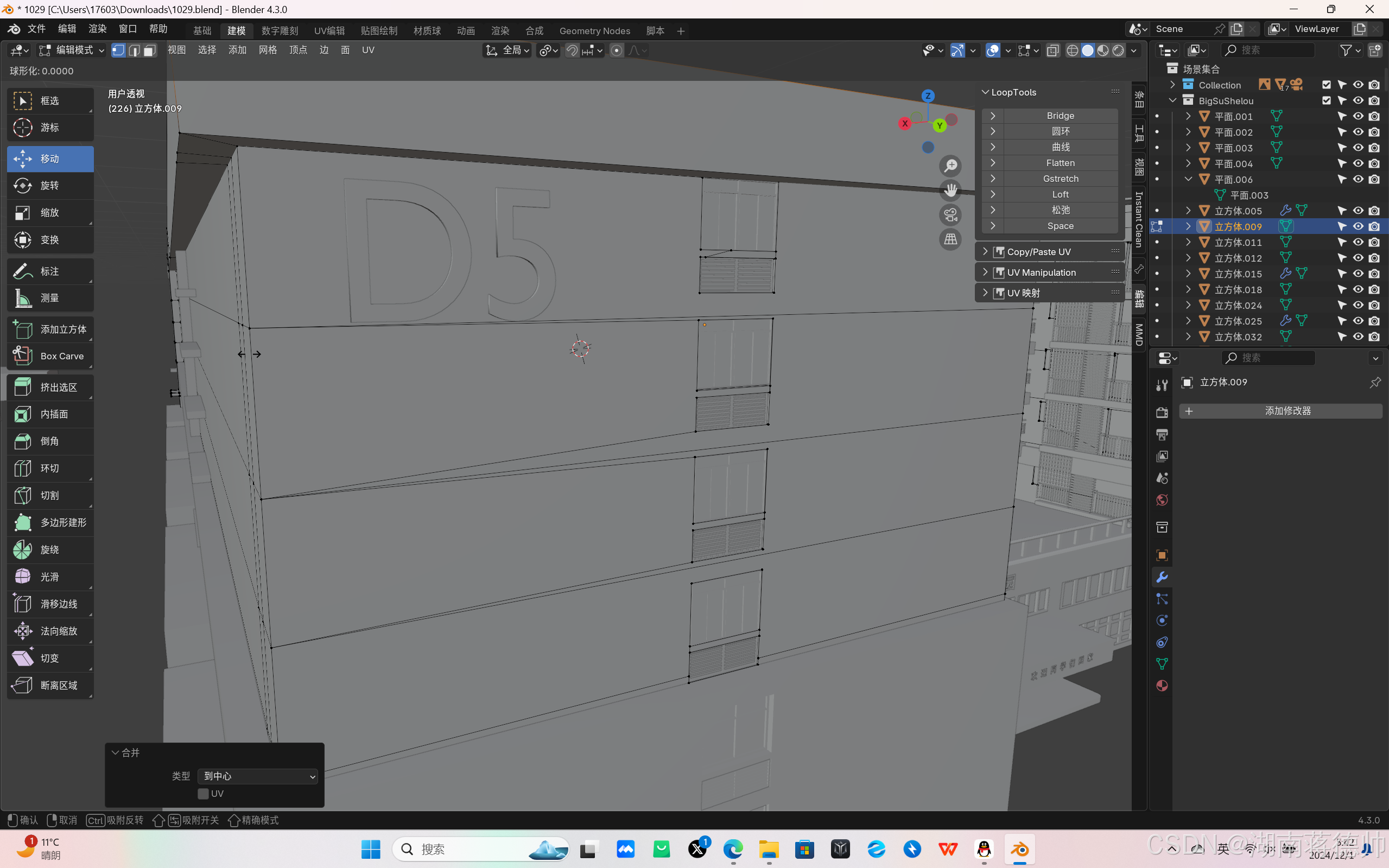Click the green Y axis gizmo ball

click(x=940, y=125)
